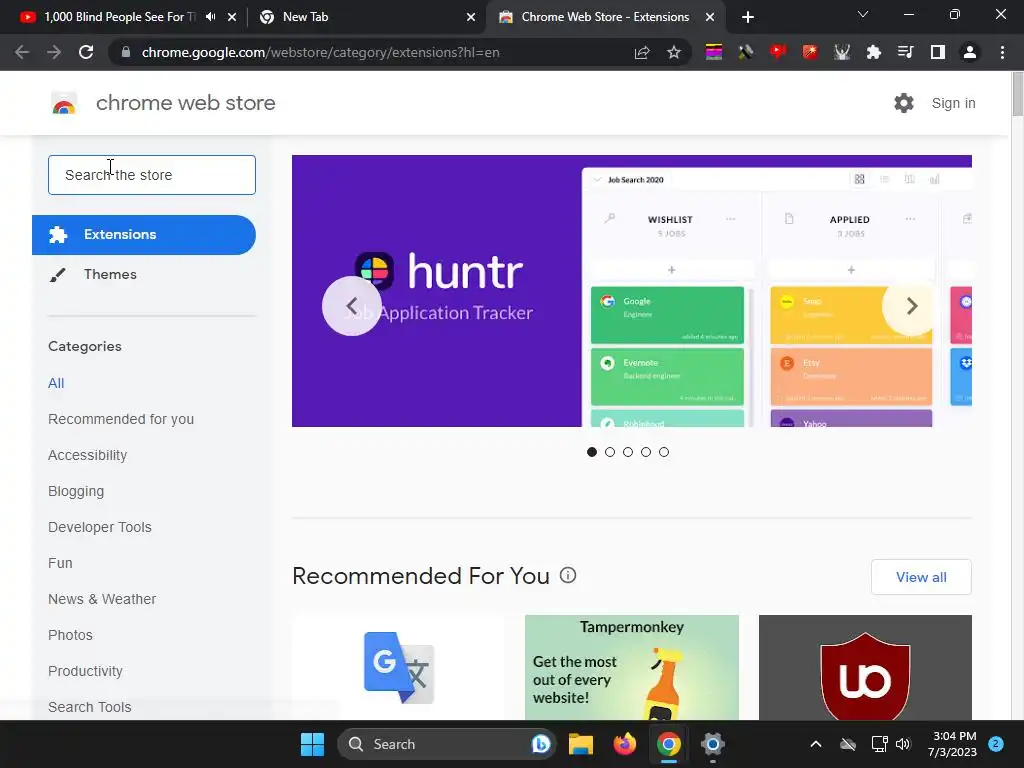Click Sign in
This screenshot has width=1024, height=768.
coord(953,103)
